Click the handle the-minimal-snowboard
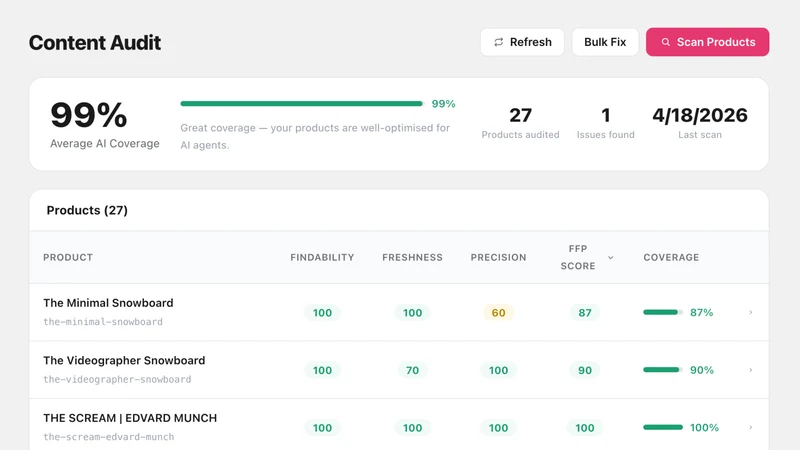Image resolution: width=800 pixels, height=450 pixels. coord(103,322)
